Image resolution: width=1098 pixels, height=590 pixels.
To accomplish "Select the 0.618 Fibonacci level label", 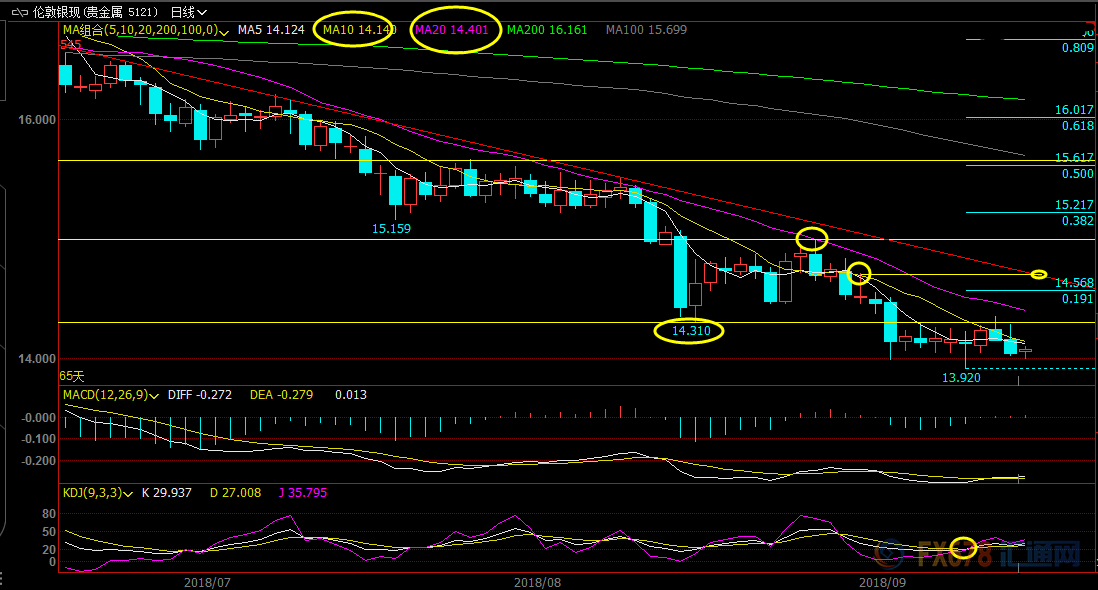I will [x=1077, y=126].
